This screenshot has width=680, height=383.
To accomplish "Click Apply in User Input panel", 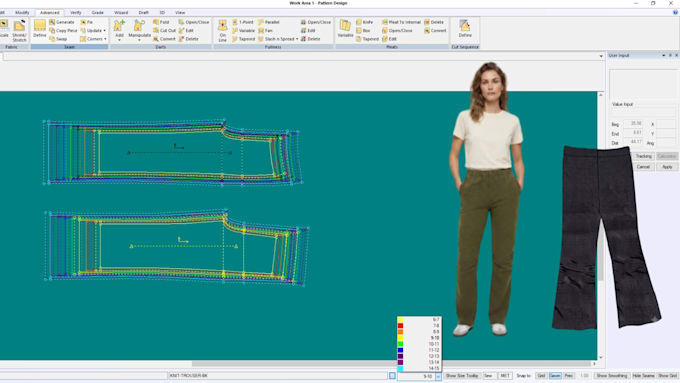I will 667,167.
